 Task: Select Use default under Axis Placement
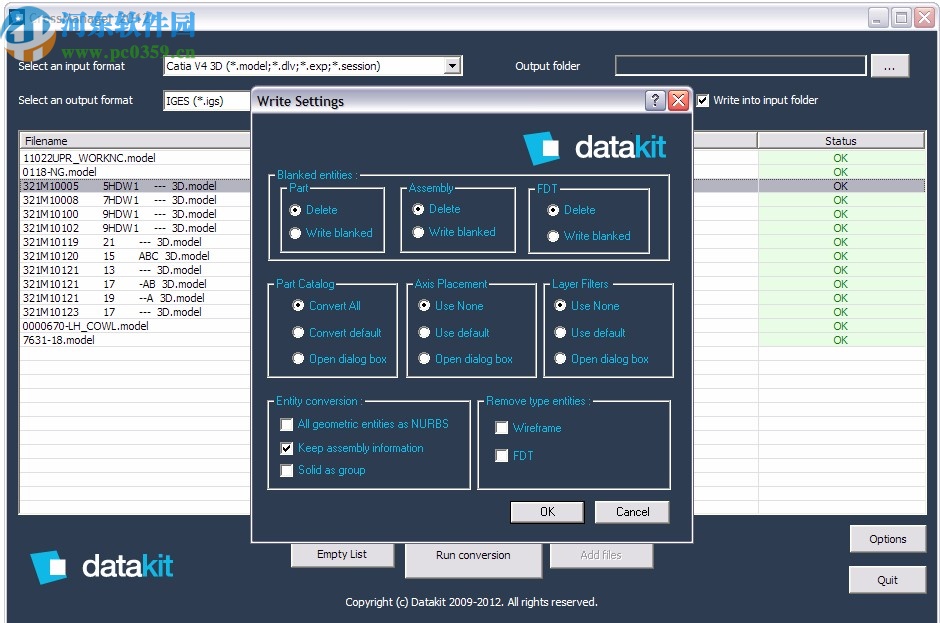point(425,332)
